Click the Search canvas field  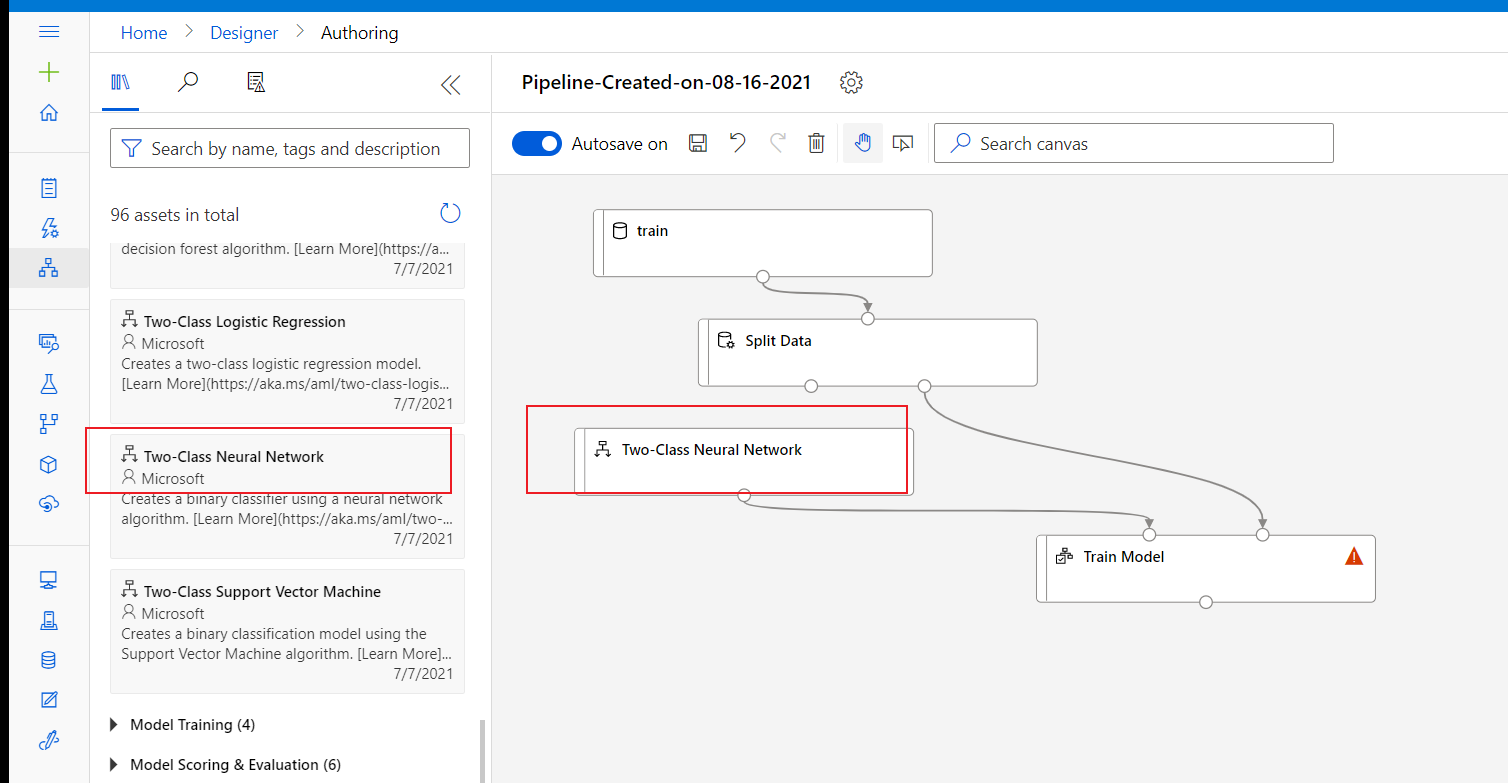click(1133, 143)
